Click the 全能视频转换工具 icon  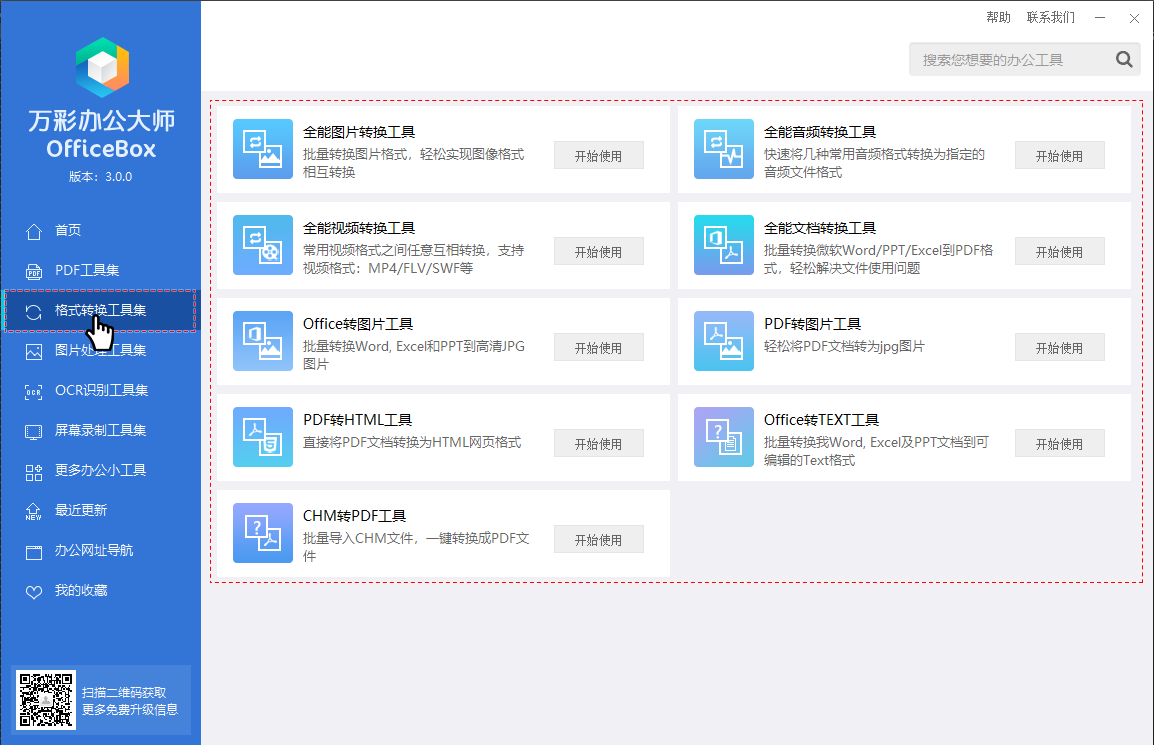pos(263,245)
